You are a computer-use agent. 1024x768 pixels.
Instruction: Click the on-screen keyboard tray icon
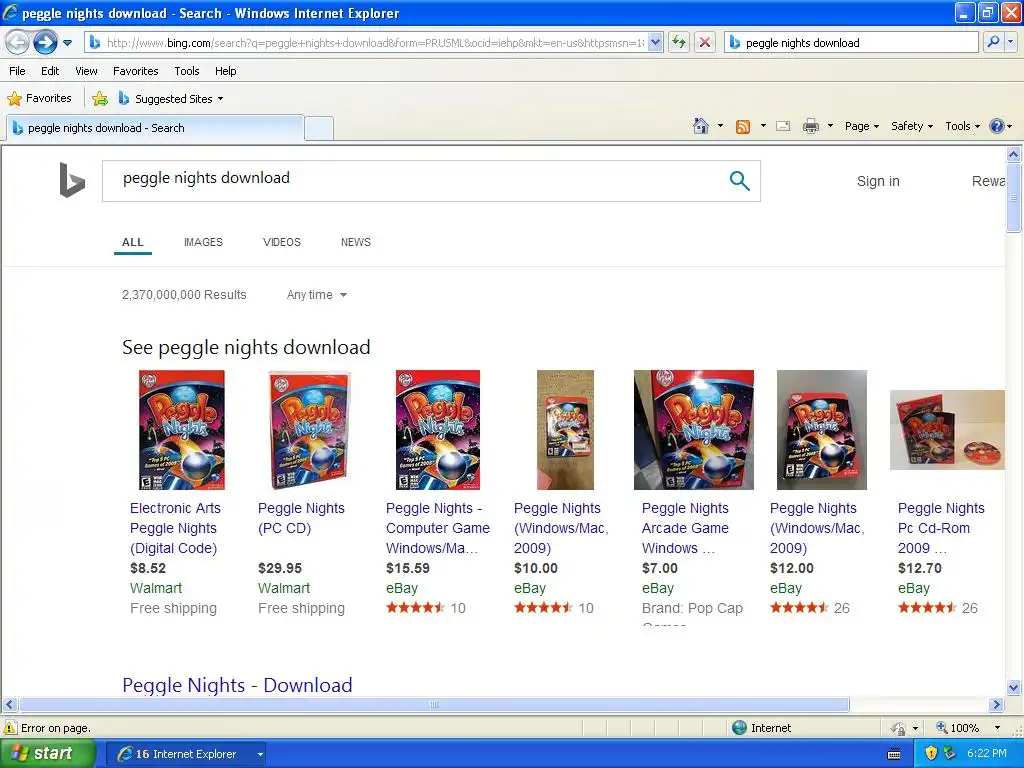tap(894, 754)
